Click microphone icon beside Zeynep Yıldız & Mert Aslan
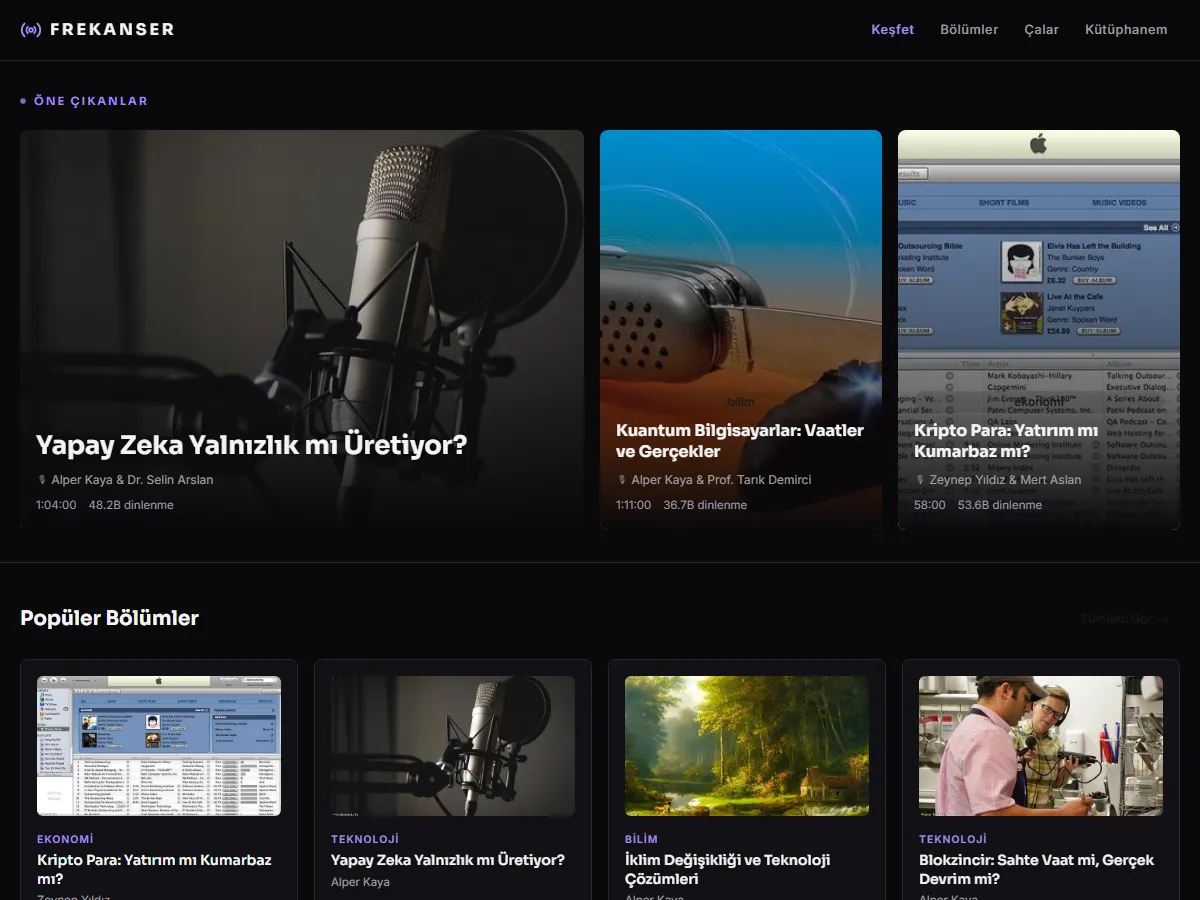 point(920,480)
